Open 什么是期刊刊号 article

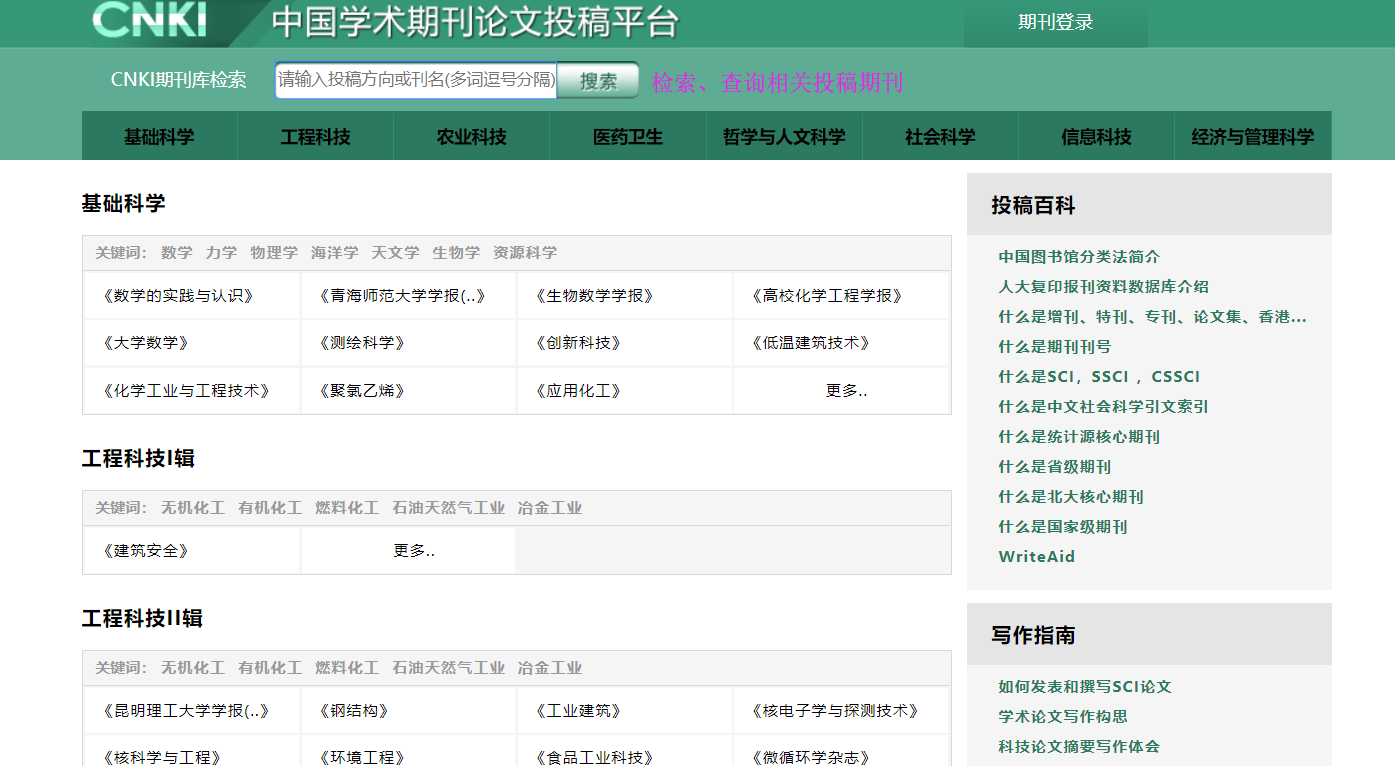tap(1054, 347)
